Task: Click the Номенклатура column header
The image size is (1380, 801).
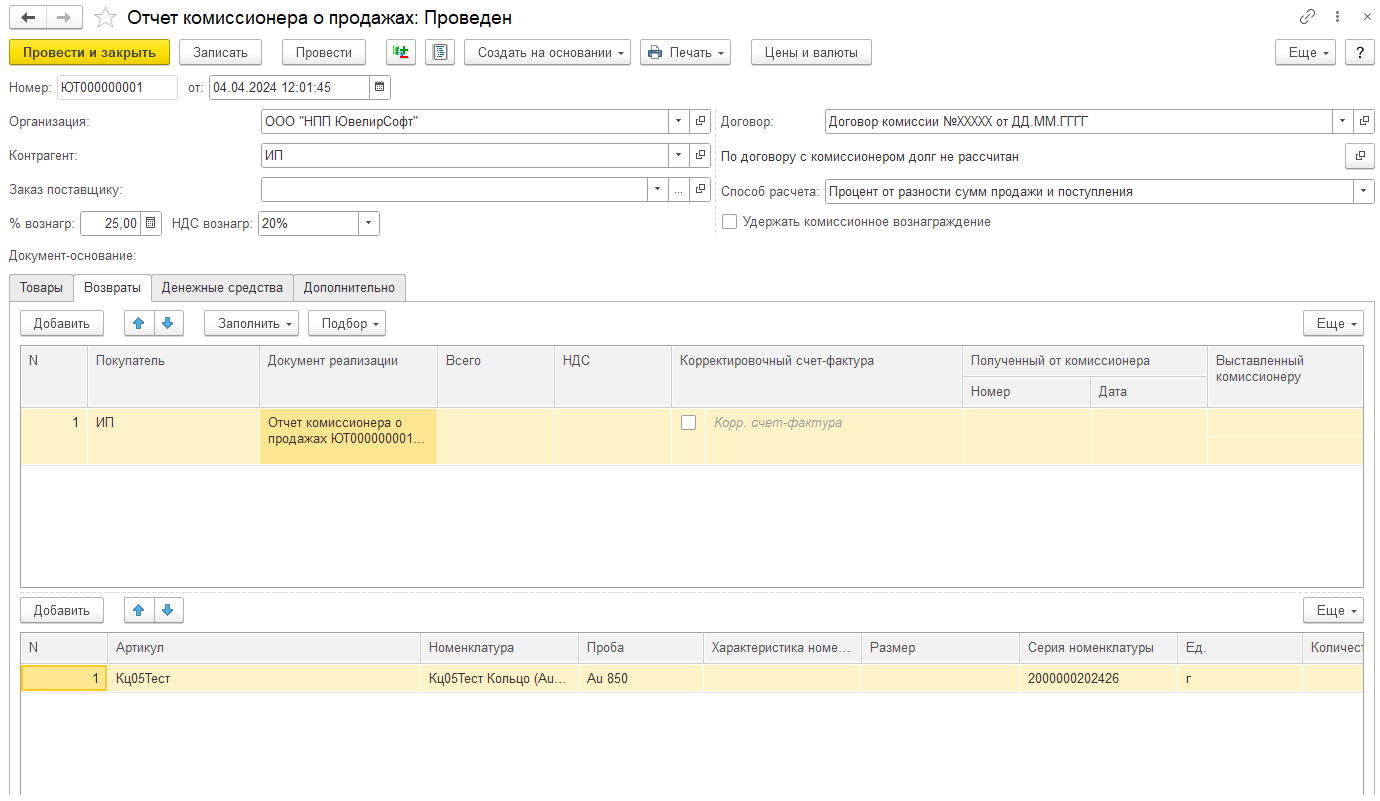Action: click(x=499, y=647)
